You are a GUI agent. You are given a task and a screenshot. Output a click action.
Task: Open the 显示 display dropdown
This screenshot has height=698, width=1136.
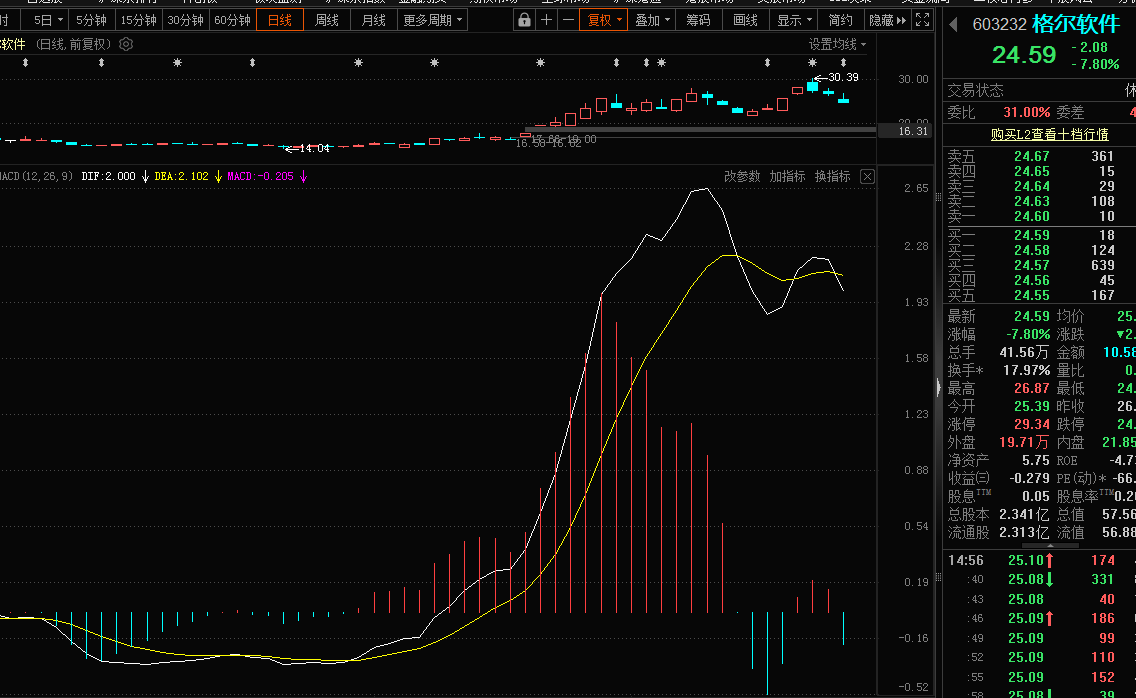coord(794,20)
